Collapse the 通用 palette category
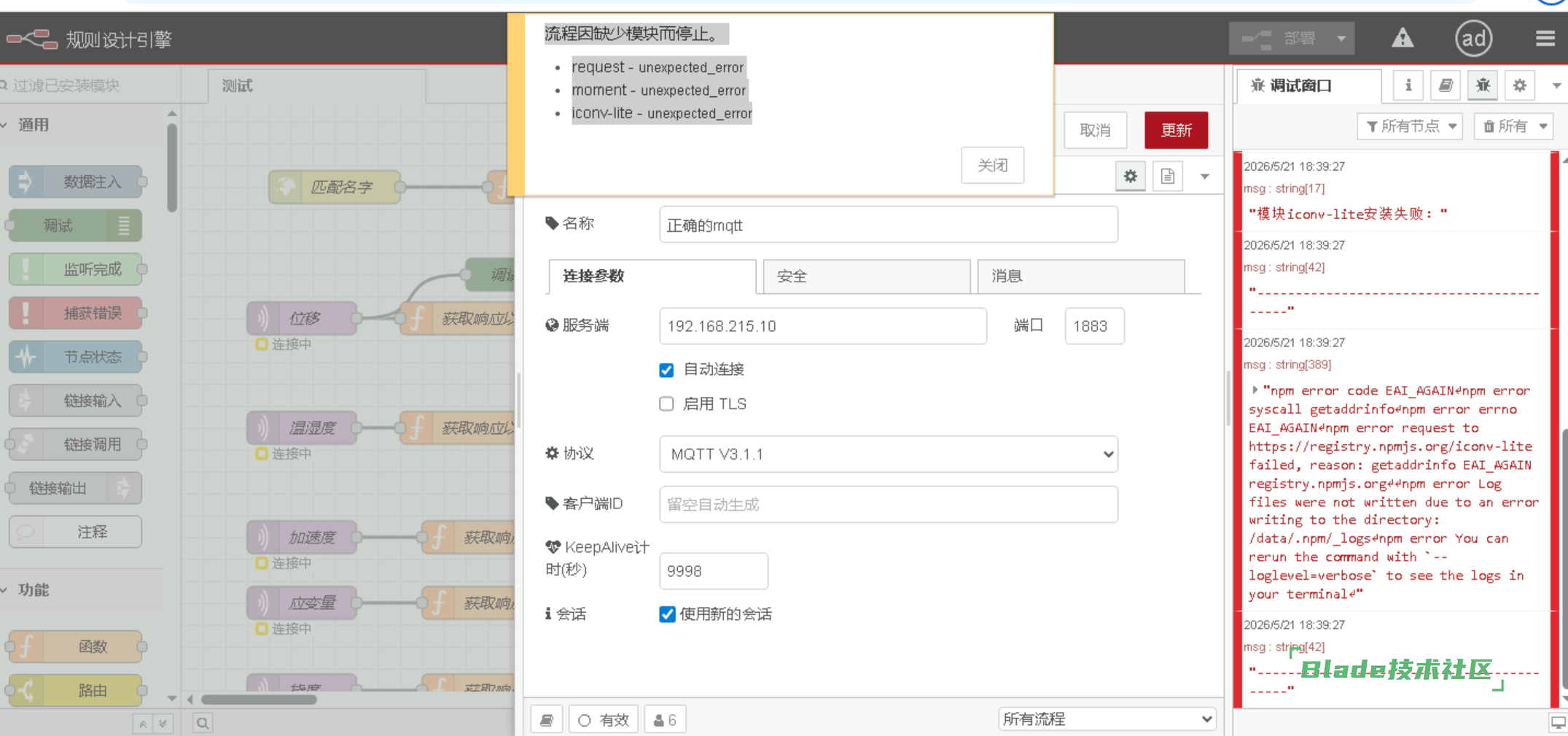 click(32, 125)
